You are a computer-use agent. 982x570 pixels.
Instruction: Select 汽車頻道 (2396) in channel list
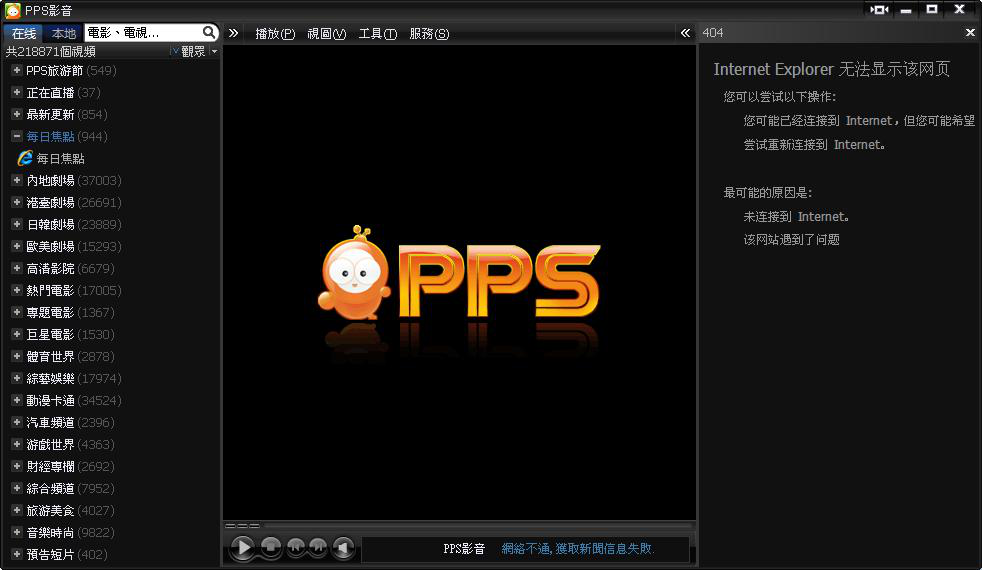pyautogui.click(x=70, y=422)
